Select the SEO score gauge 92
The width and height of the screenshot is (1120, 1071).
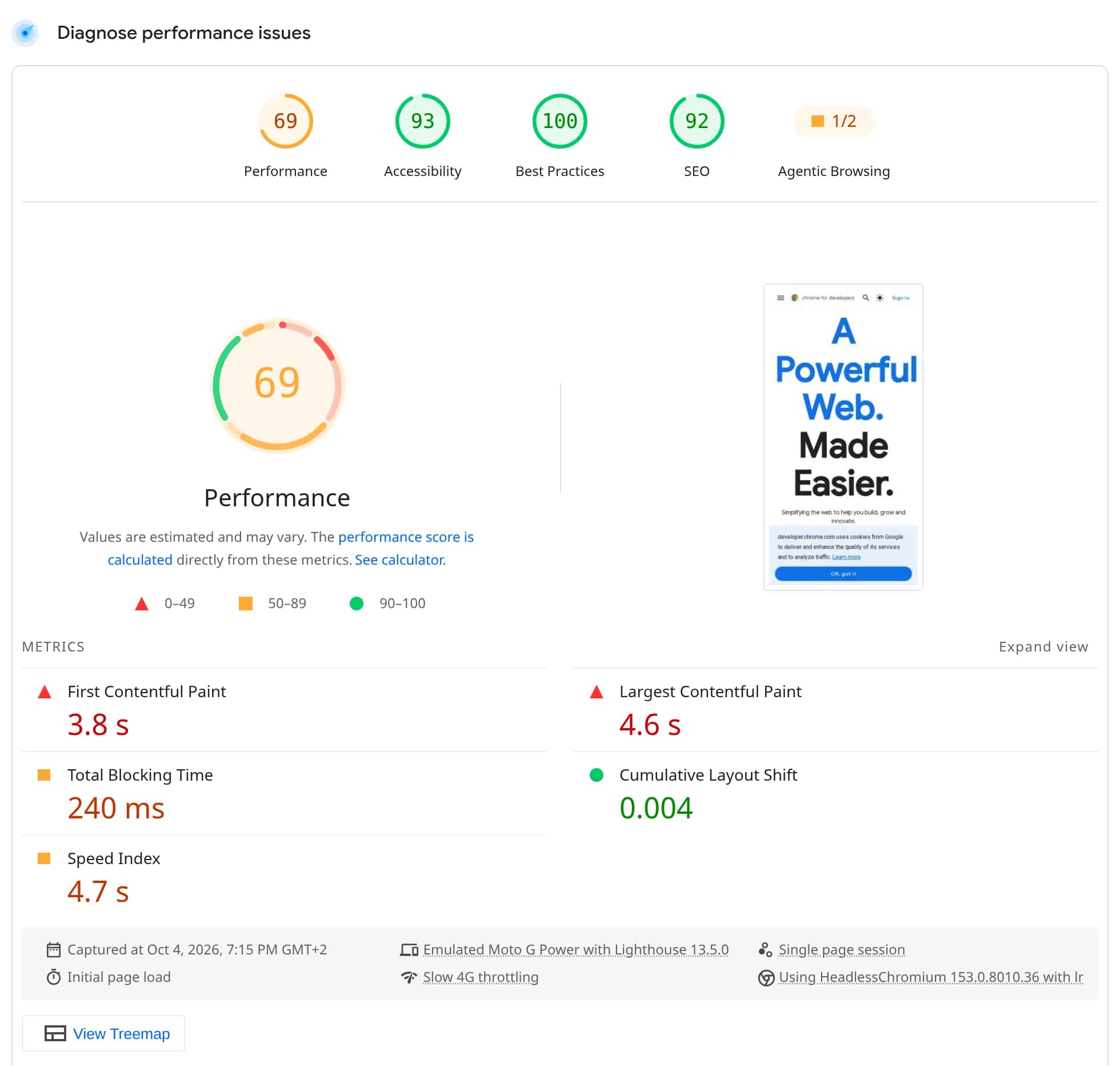[697, 137]
